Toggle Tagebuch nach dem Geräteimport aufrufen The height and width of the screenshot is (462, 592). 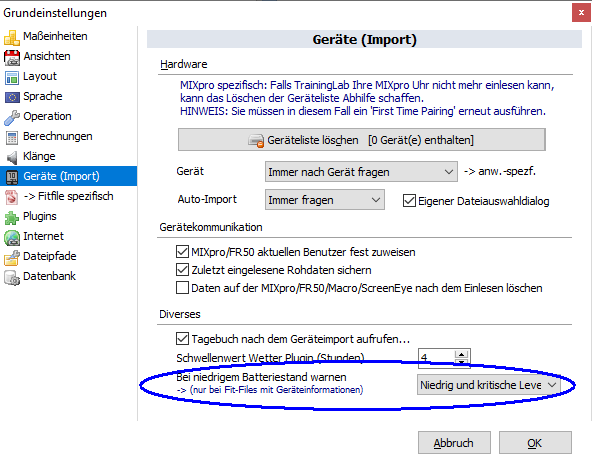pos(182,339)
